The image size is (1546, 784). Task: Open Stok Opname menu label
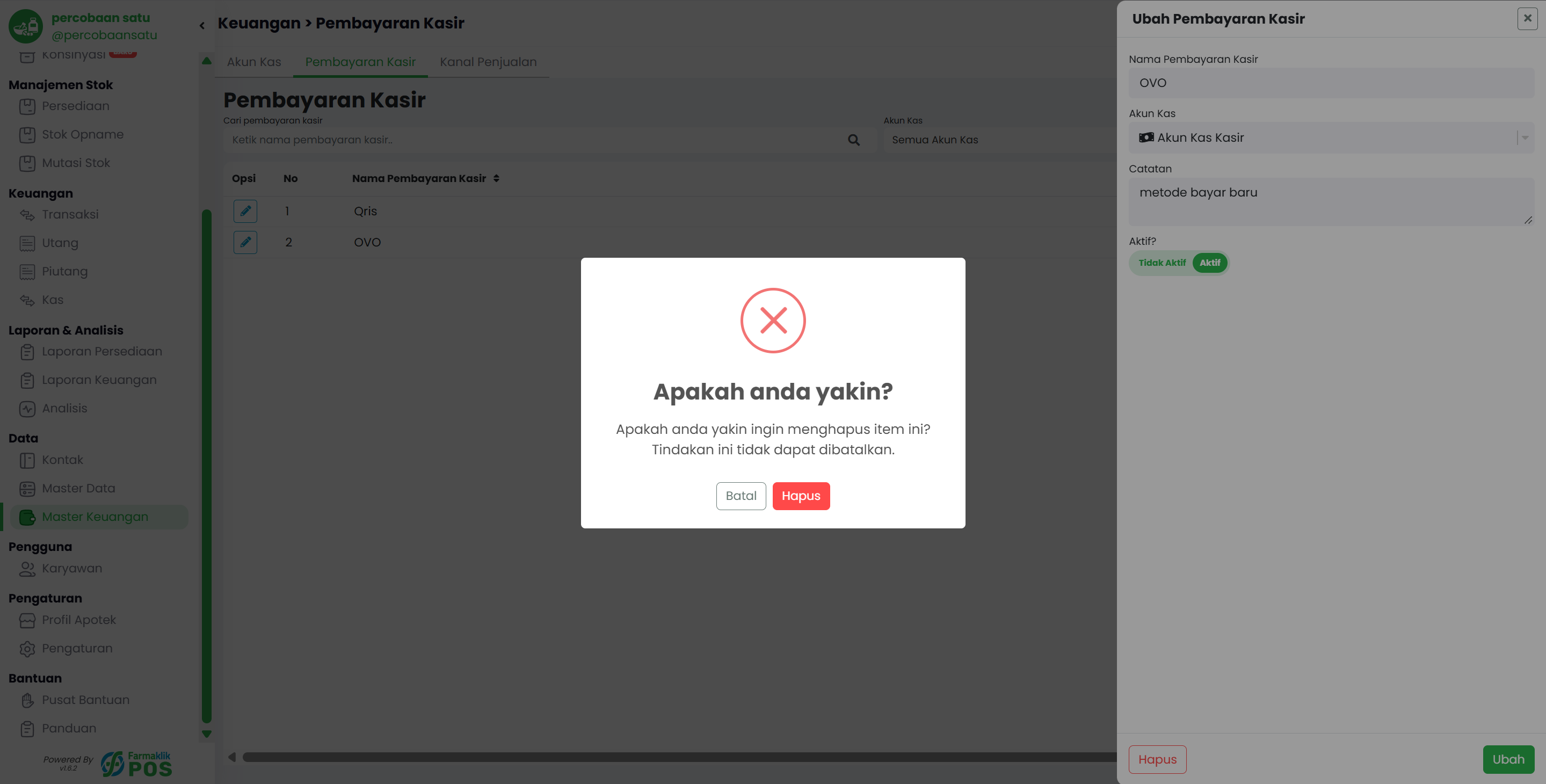pyautogui.click(x=83, y=134)
